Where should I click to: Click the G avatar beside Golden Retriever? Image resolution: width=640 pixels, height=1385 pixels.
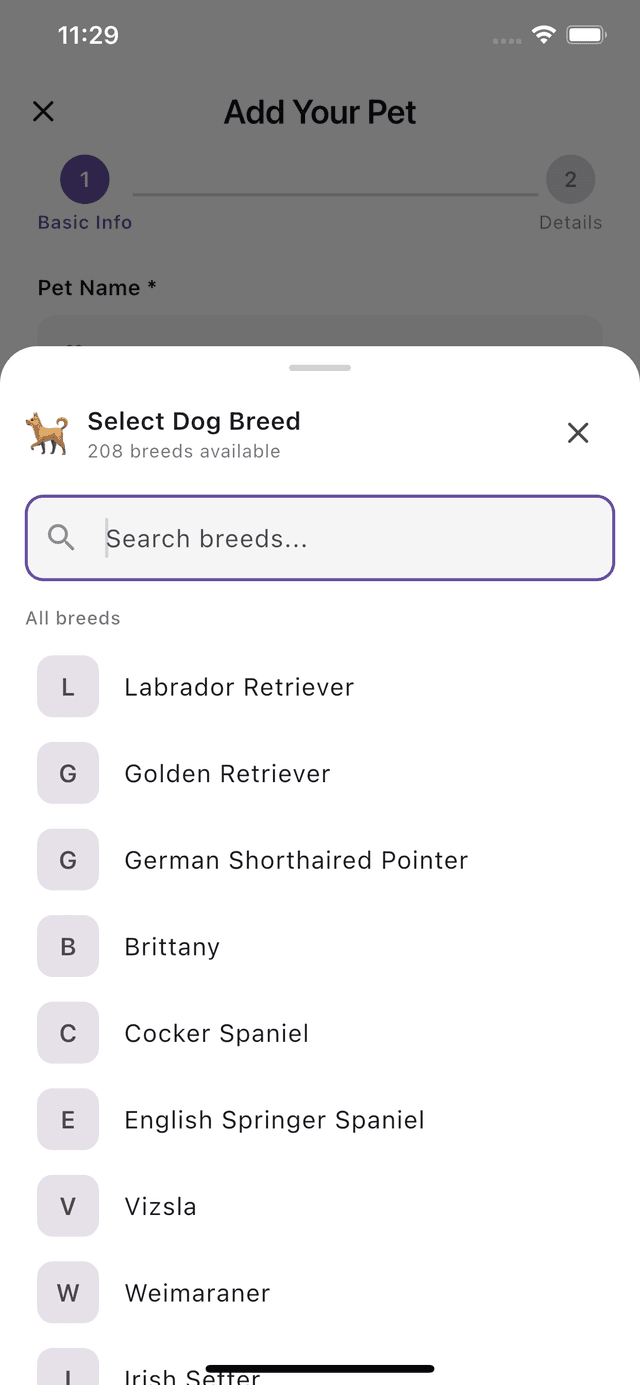67,773
